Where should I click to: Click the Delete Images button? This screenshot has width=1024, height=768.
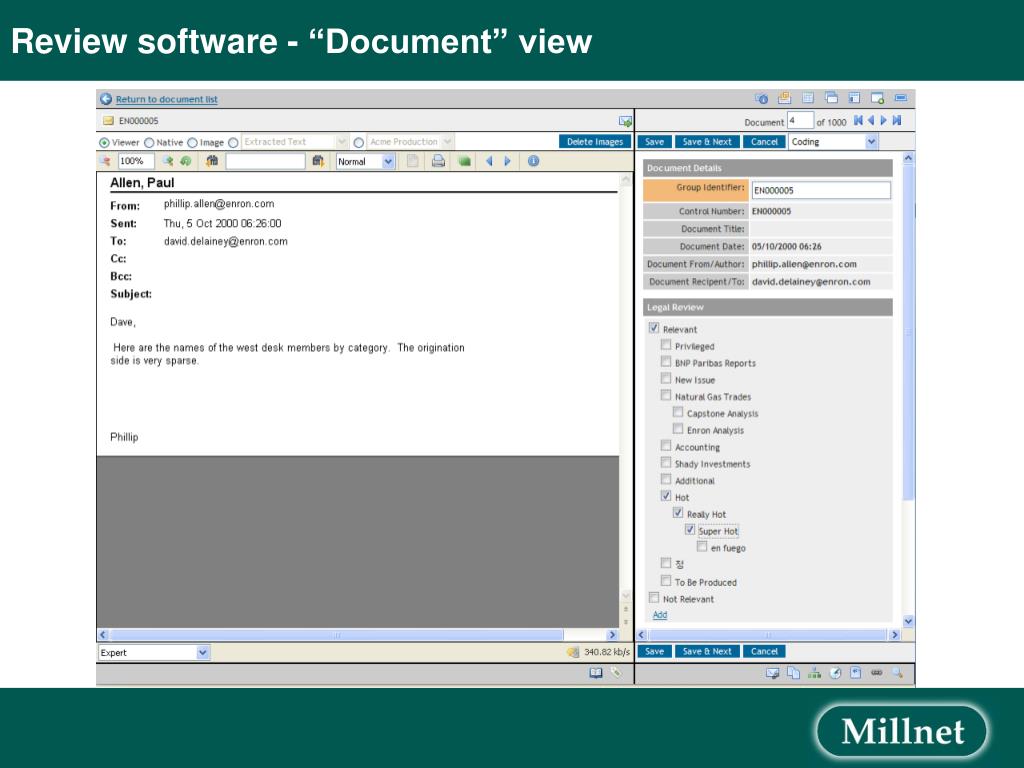tap(595, 142)
